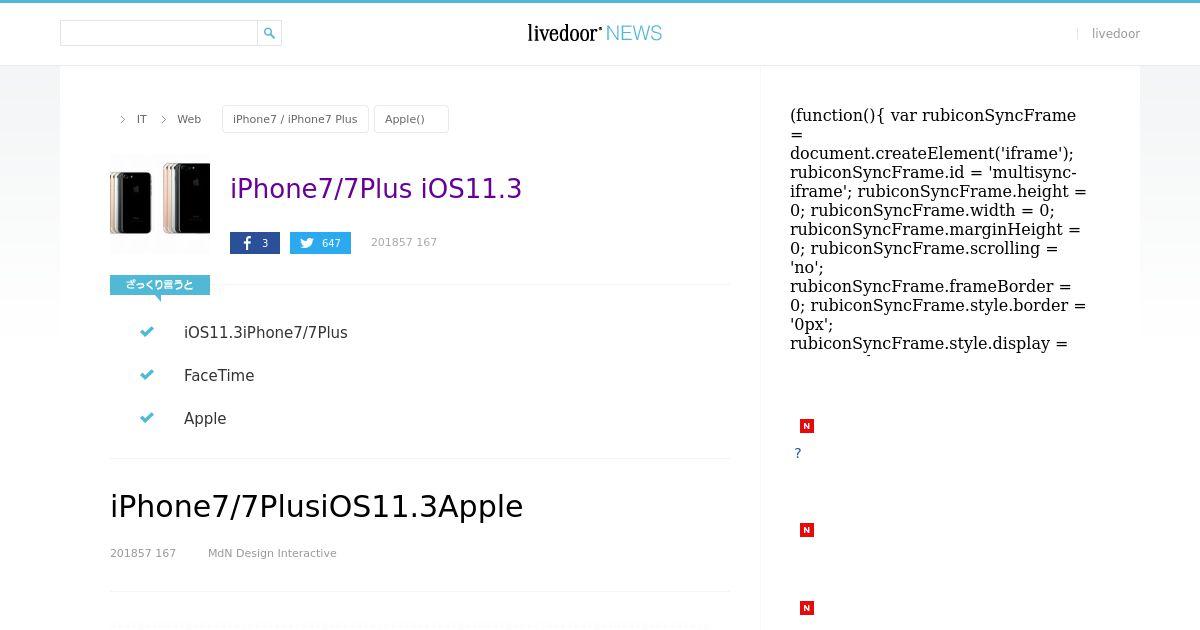Select the Apple summary text

tap(205, 419)
